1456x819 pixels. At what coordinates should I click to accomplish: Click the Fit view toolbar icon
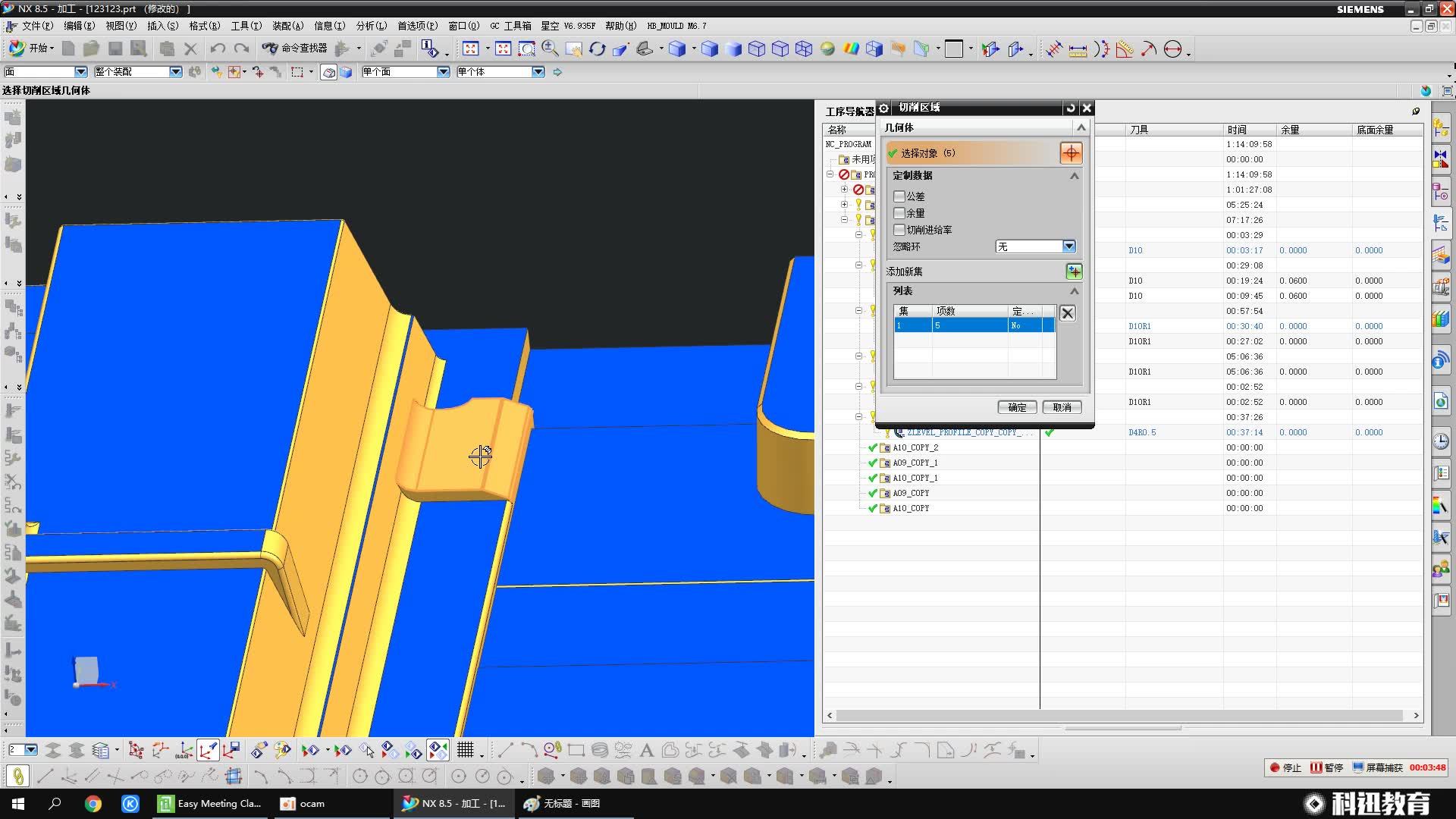(470, 49)
